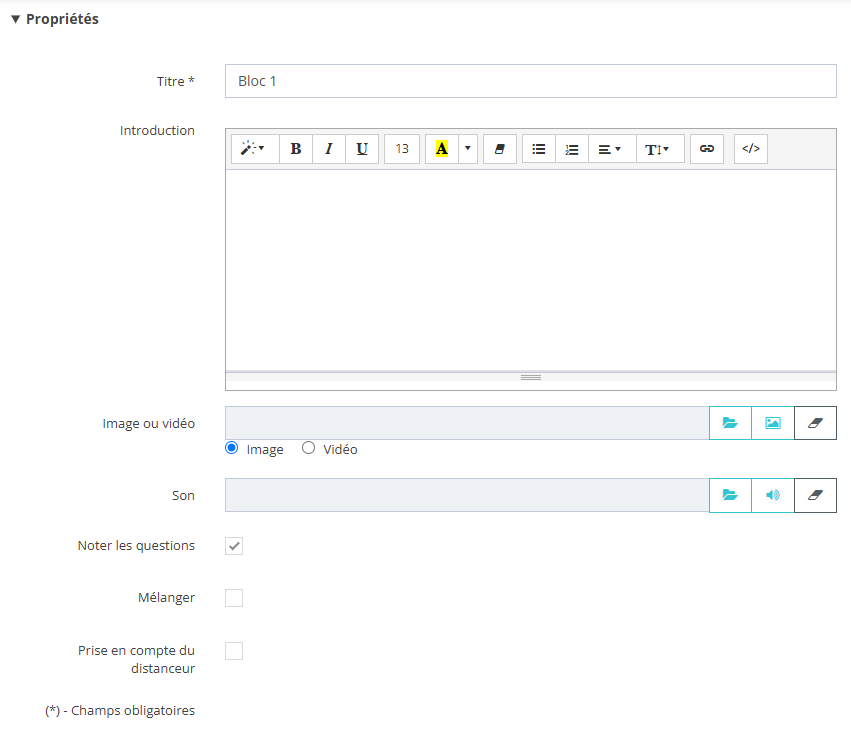Preview the selected sound file
This screenshot has width=851, height=734.
(x=772, y=495)
